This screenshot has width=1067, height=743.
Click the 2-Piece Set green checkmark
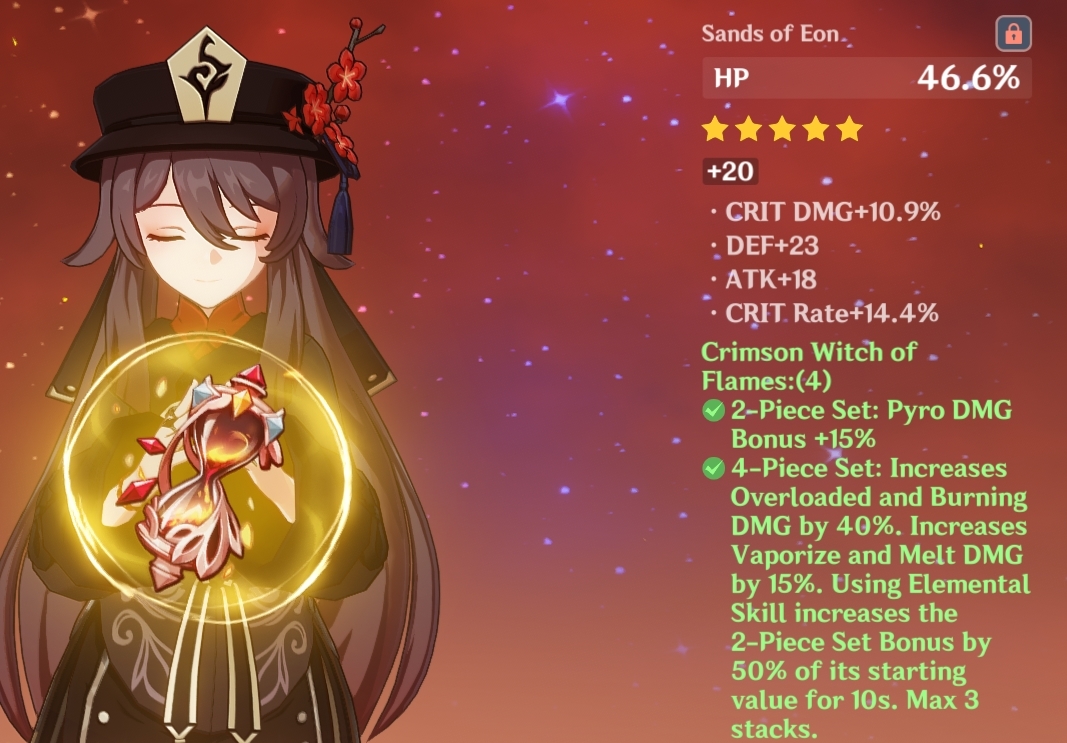[713, 410]
